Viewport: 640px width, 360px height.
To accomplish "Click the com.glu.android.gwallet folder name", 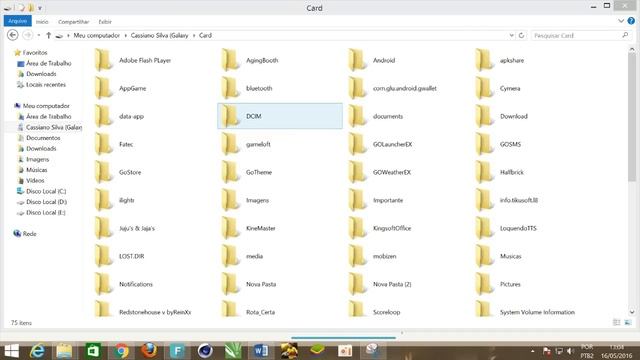I will (404, 88).
